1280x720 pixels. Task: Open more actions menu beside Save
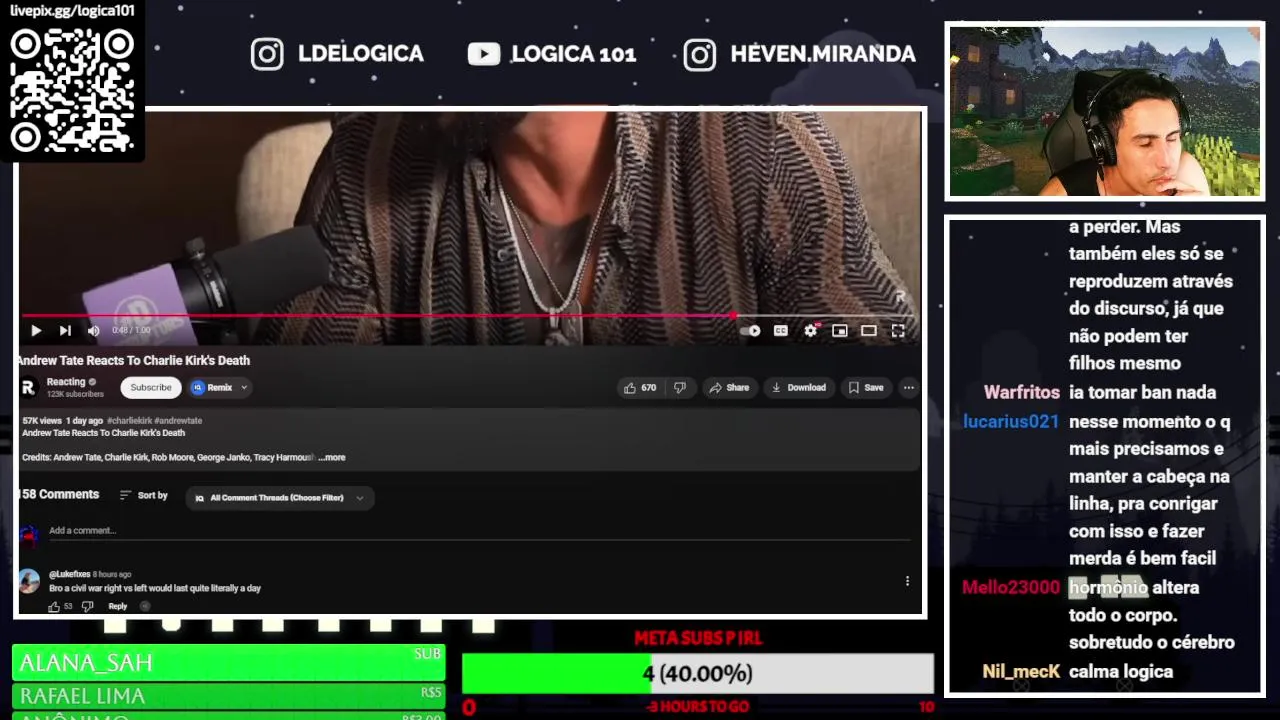click(x=908, y=388)
